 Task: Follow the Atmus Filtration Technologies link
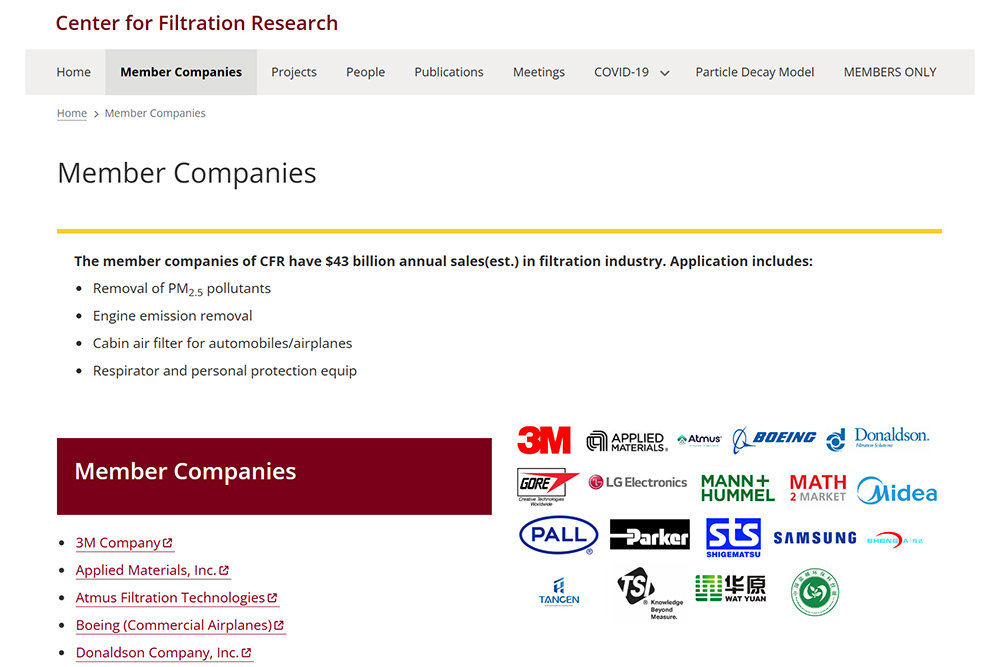(x=170, y=598)
